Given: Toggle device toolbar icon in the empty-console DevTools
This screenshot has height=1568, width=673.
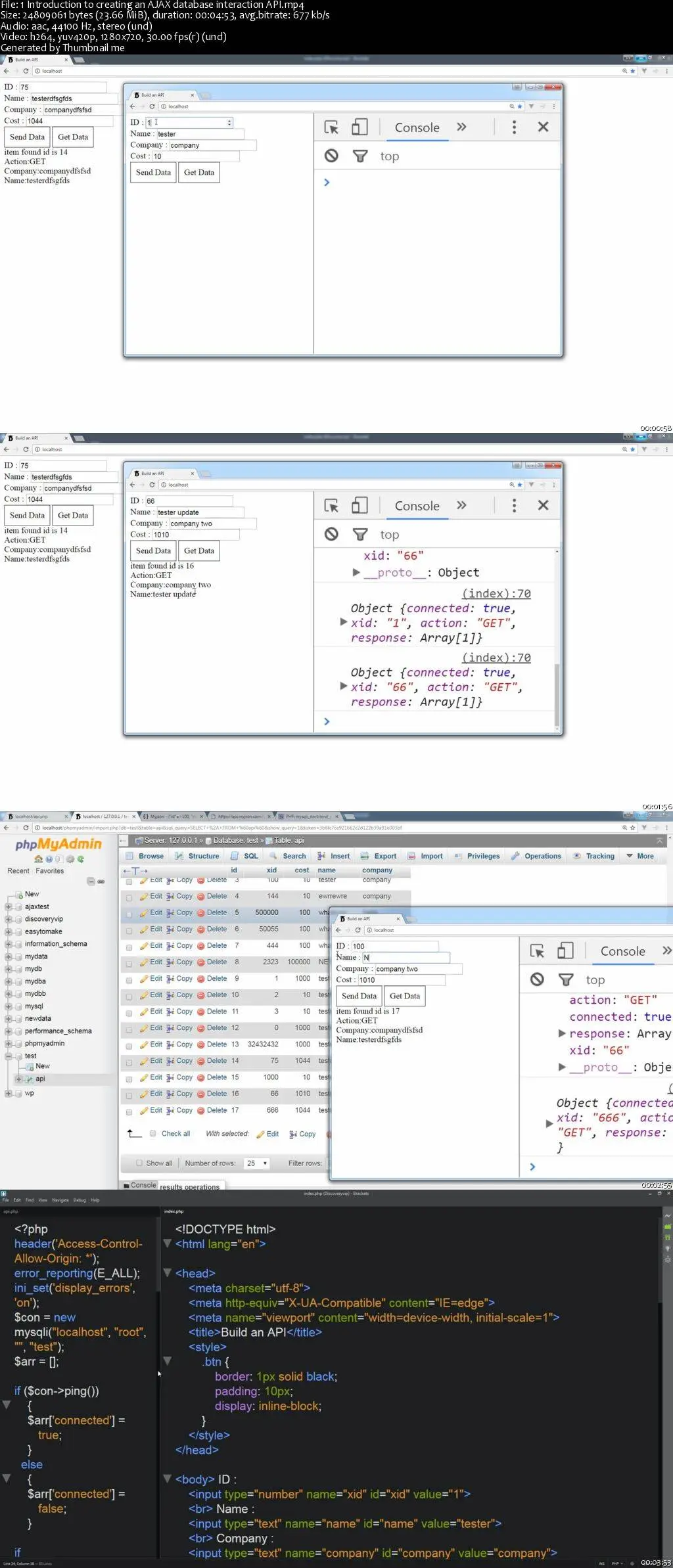Looking at the screenshot, I should [360, 127].
